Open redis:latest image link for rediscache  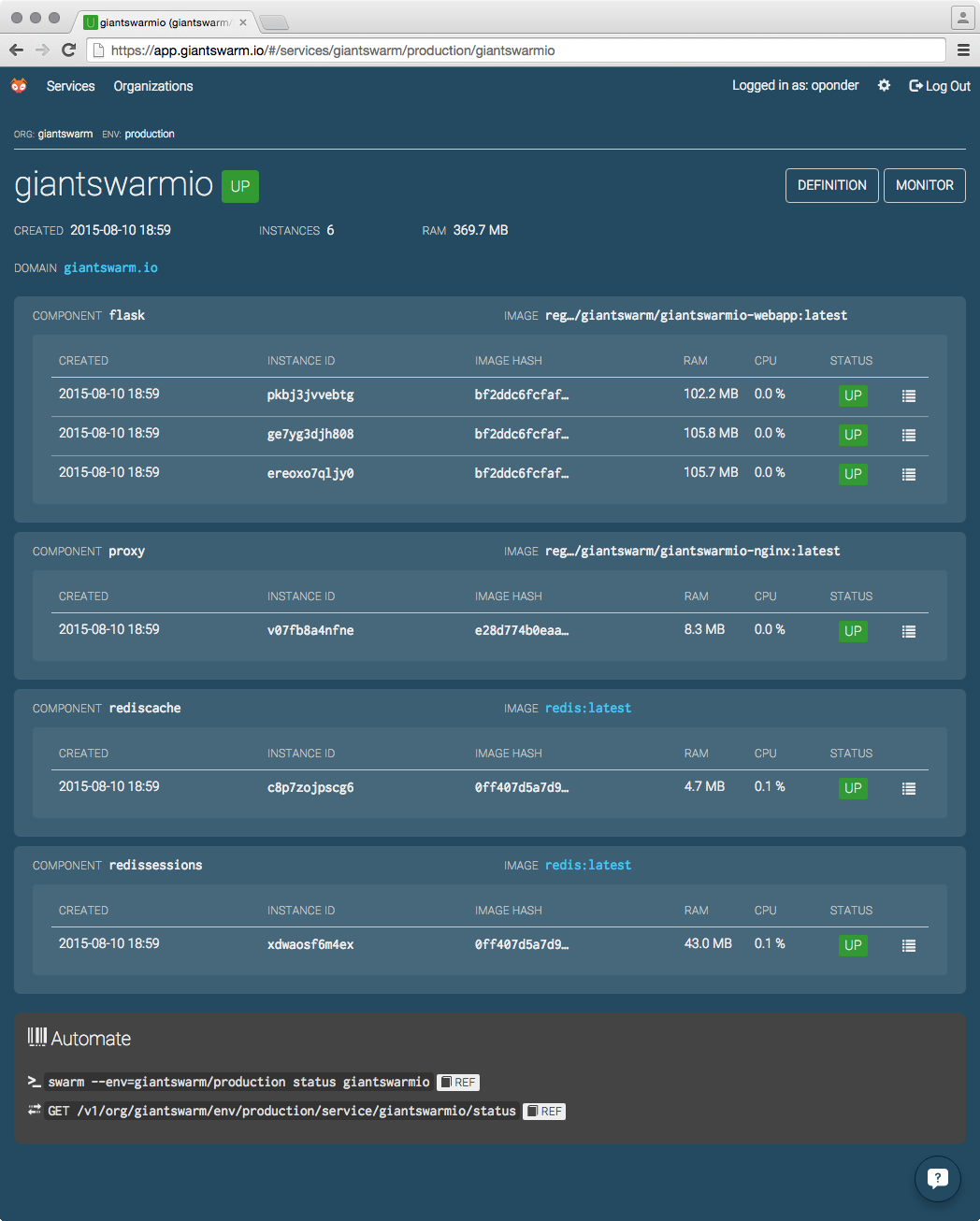coord(588,708)
